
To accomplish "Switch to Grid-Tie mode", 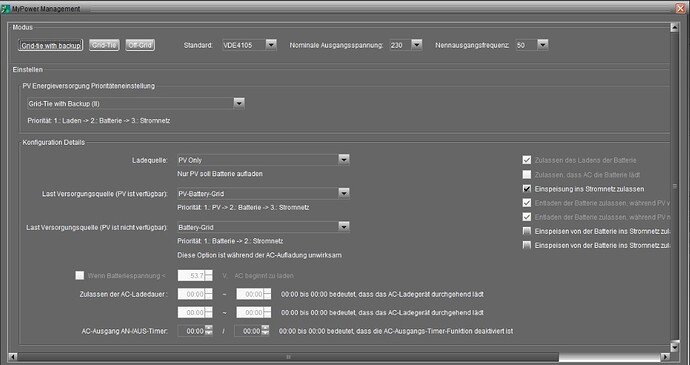I will coord(104,45).
